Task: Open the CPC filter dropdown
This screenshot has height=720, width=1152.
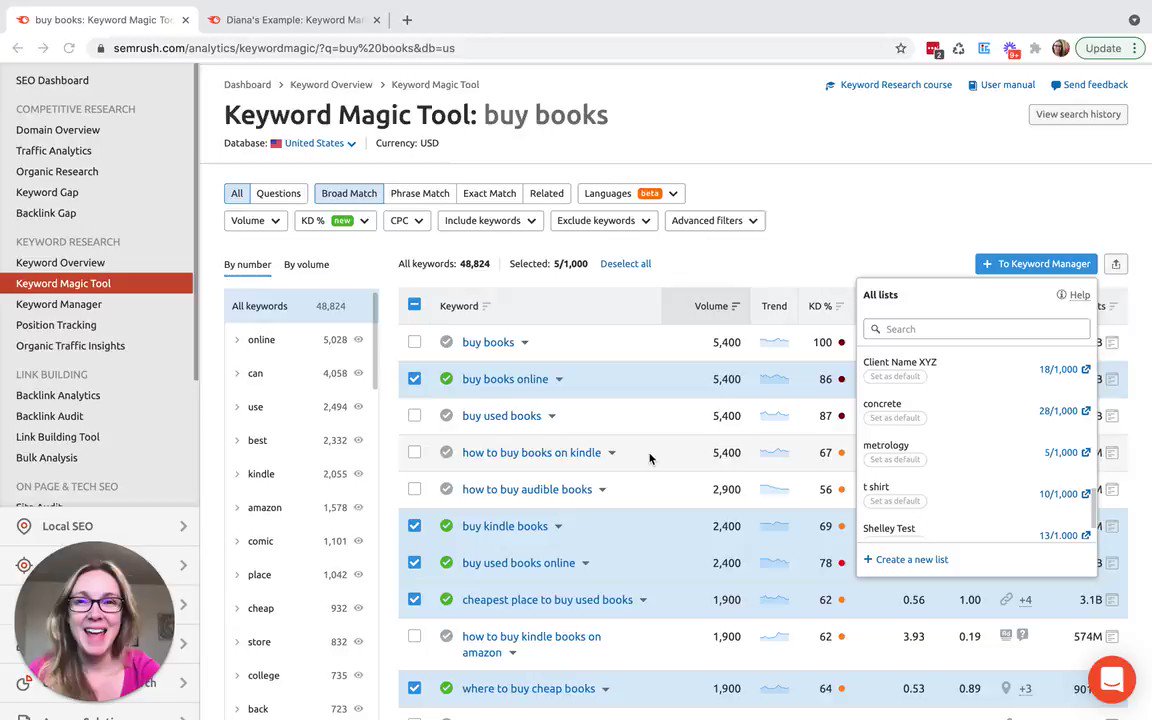Action: point(407,220)
